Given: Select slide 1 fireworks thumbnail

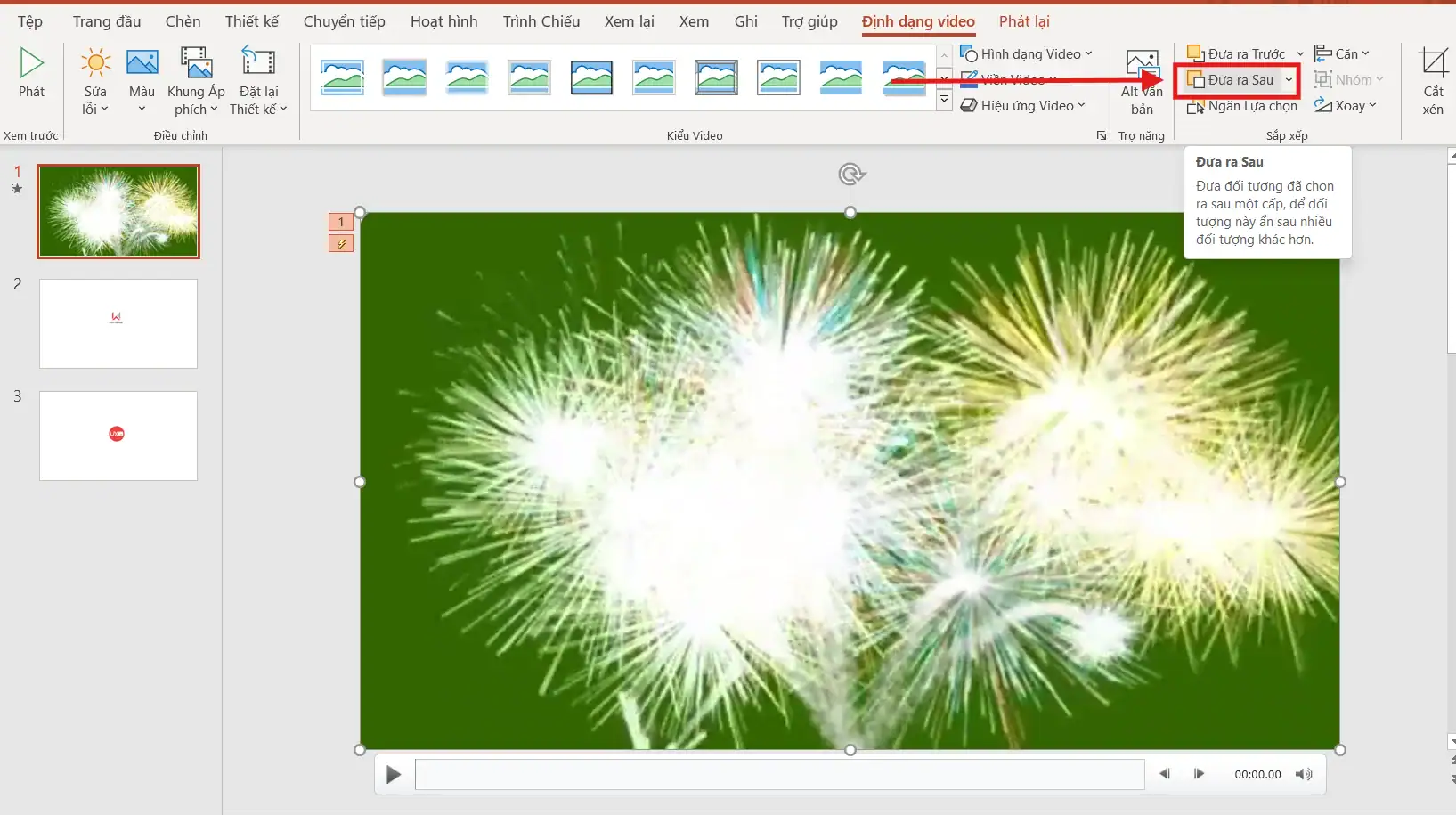Looking at the screenshot, I should coord(118,211).
